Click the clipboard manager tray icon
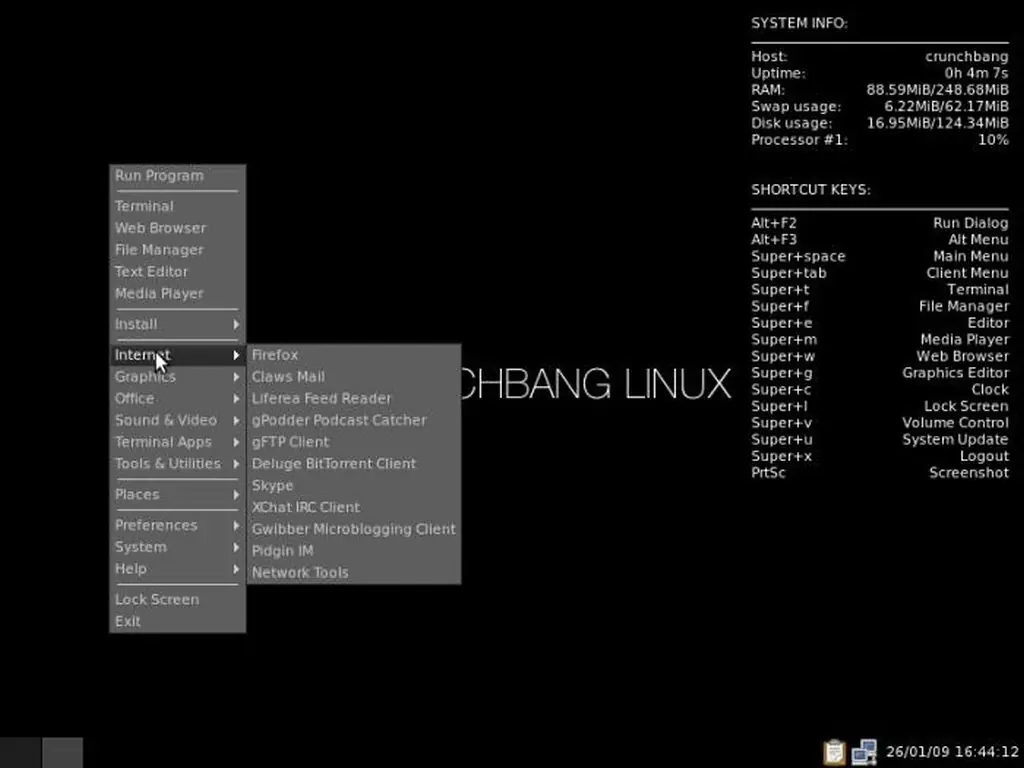 click(x=834, y=752)
